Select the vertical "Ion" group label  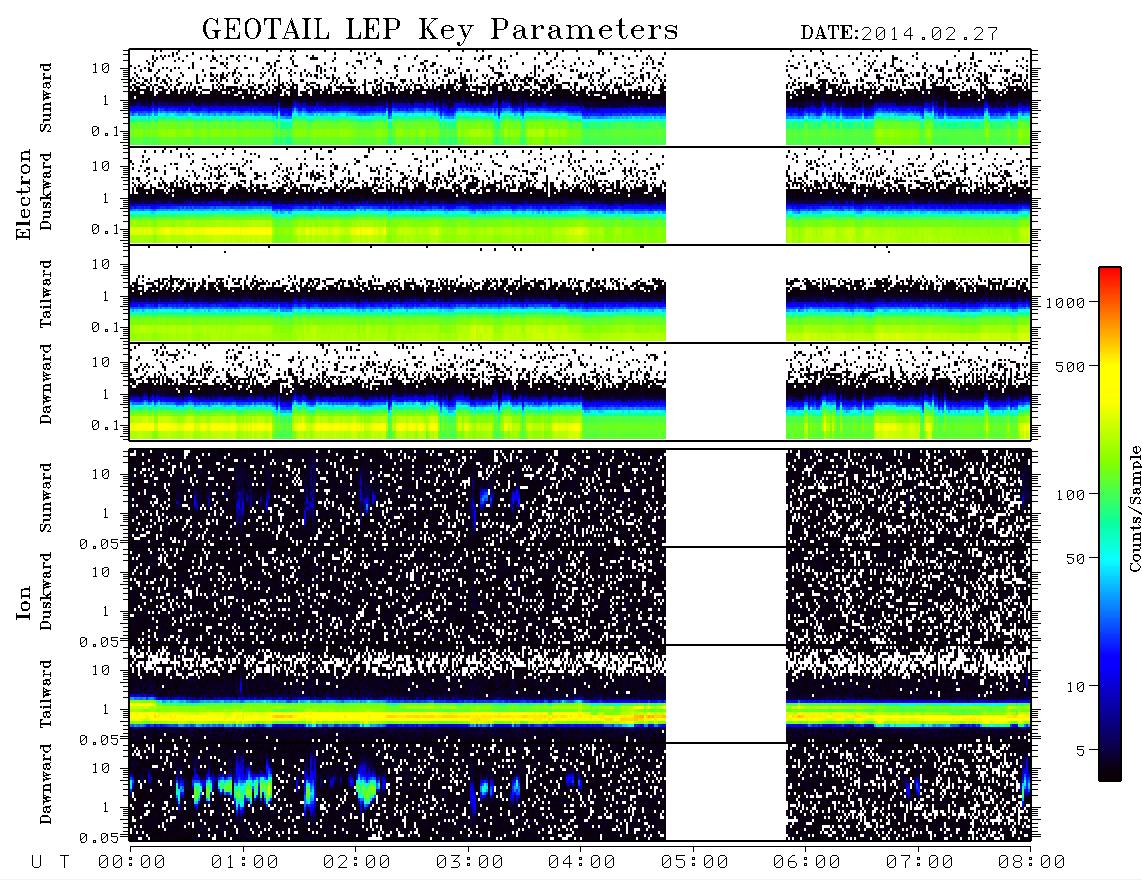[23, 602]
